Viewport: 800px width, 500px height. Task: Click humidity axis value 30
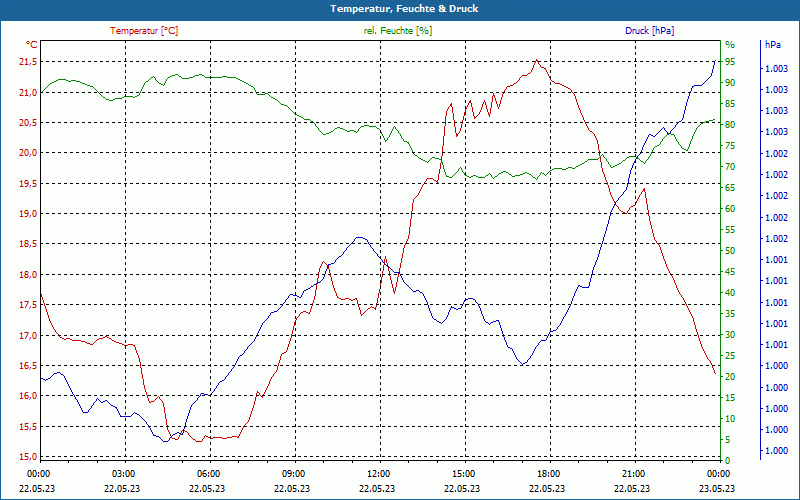[x=730, y=335]
